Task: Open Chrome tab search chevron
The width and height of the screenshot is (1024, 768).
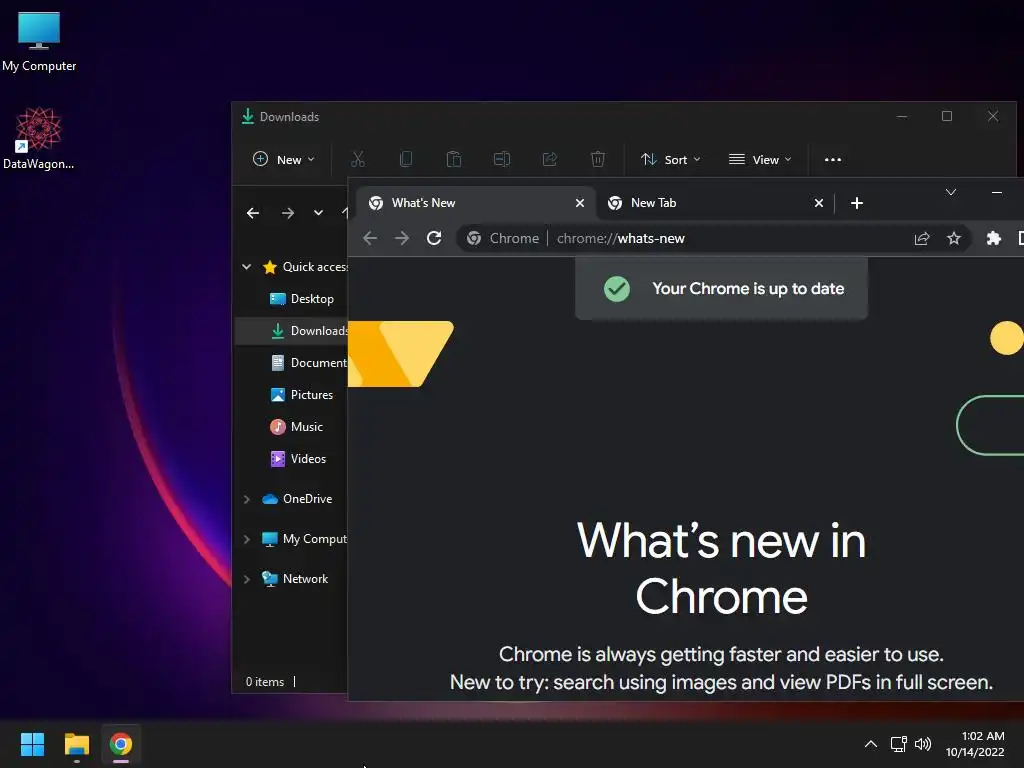Action: (x=951, y=192)
